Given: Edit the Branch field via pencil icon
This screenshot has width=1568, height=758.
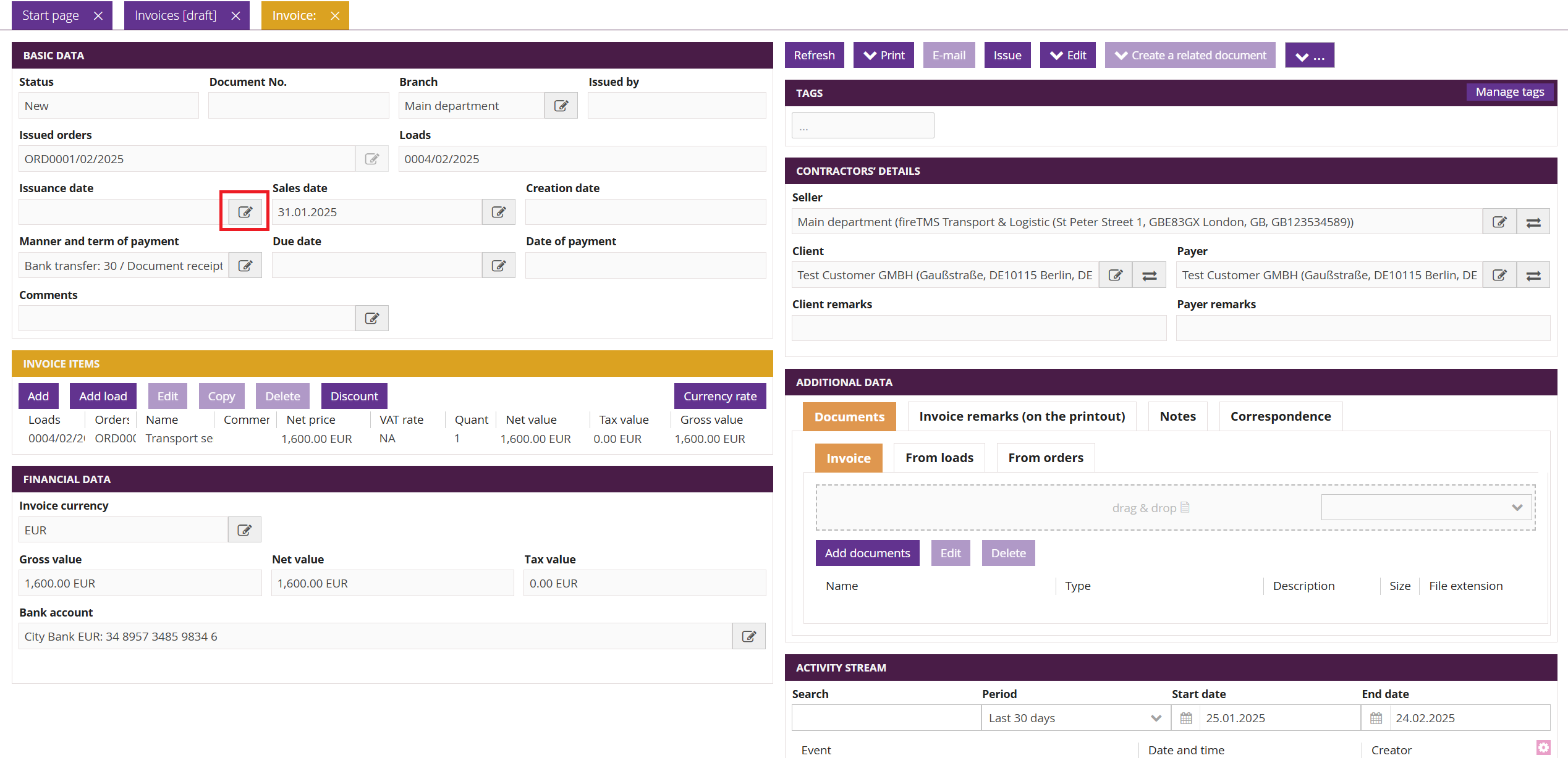Looking at the screenshot, I should tap(561, 106).
